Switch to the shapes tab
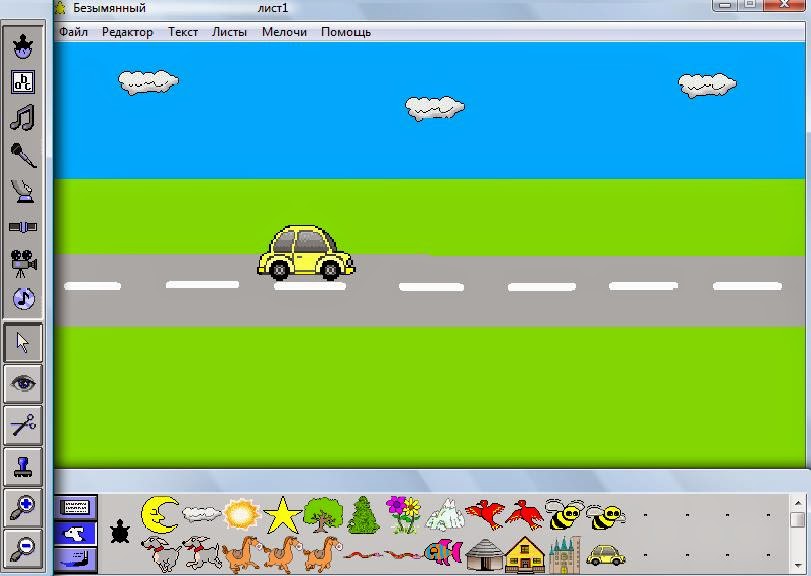Viewport: 811px width, 576px height. (x=76, y=534)
